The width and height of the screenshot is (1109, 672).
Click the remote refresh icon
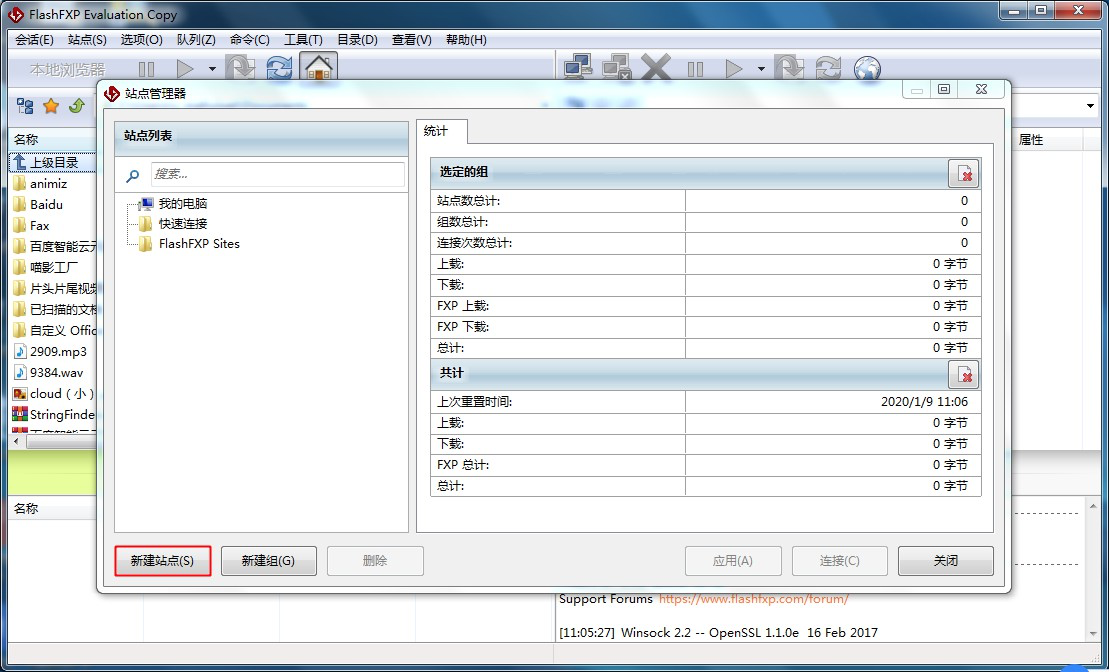point(828,69)
